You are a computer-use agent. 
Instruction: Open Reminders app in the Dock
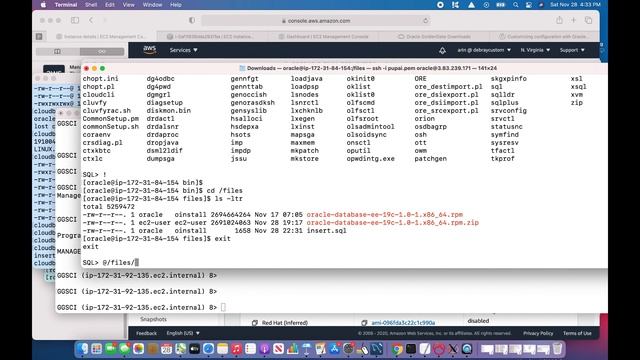point(250,349)
